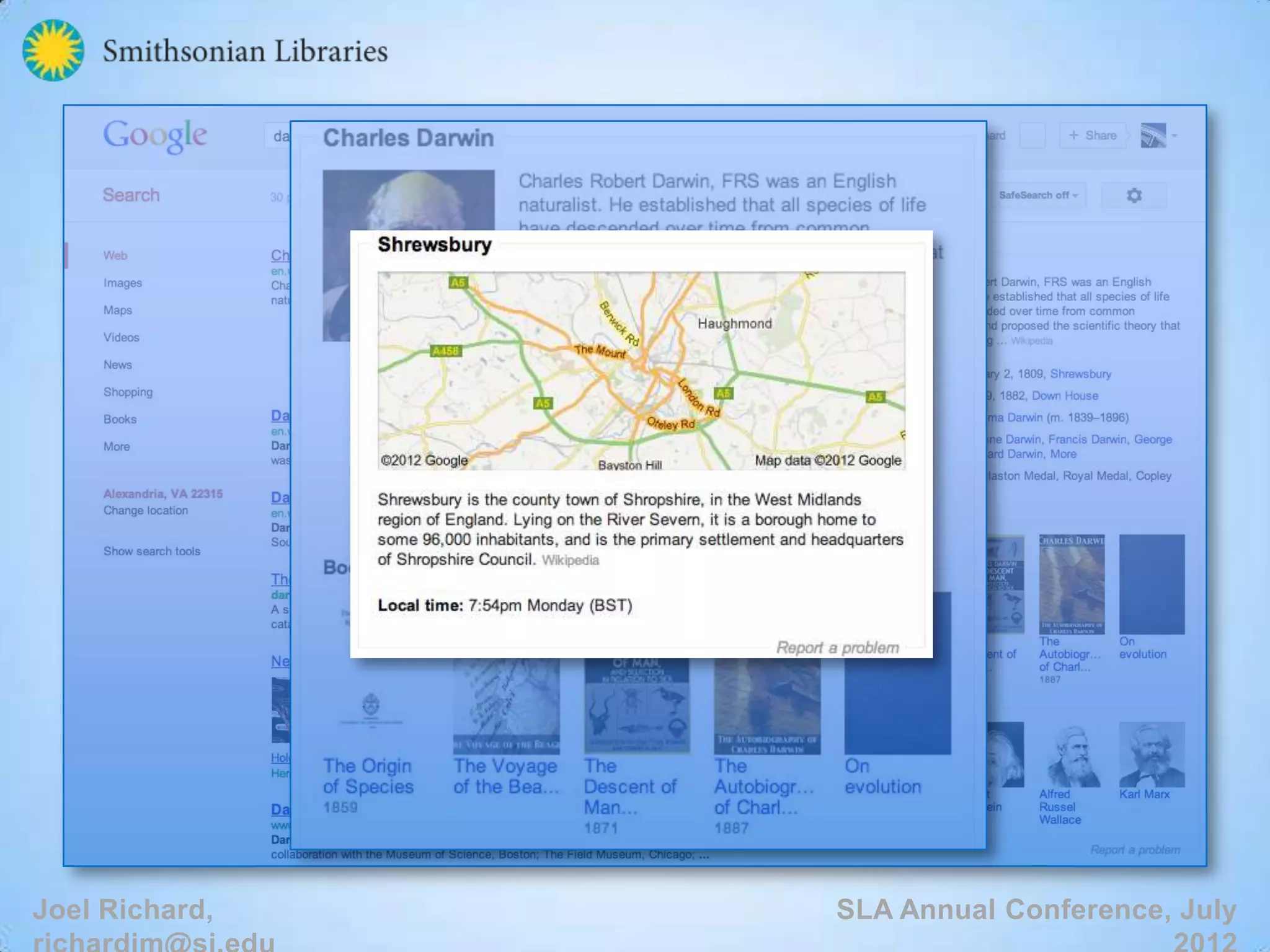Show search tools in sidebar
This screenshot has width=1270, height=952.
[x=152, y=551]
